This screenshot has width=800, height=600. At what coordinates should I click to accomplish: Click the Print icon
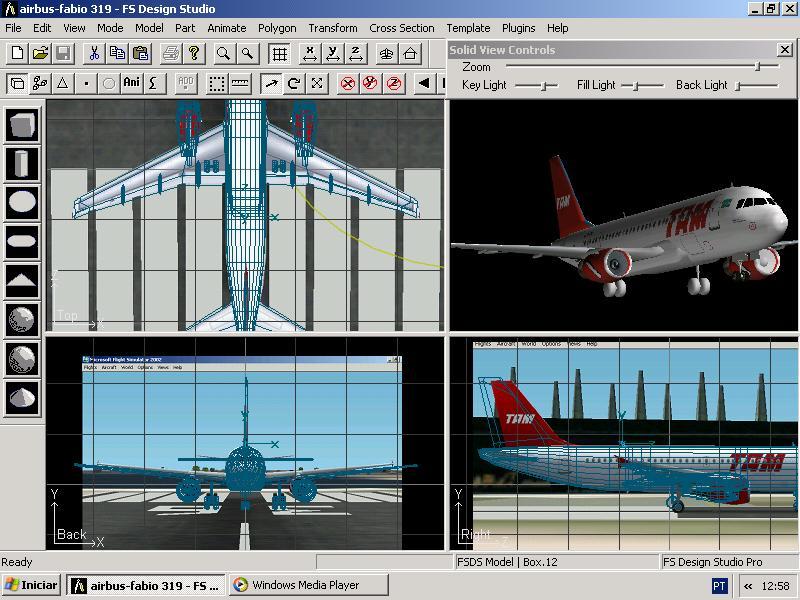(x=171, y=53)
